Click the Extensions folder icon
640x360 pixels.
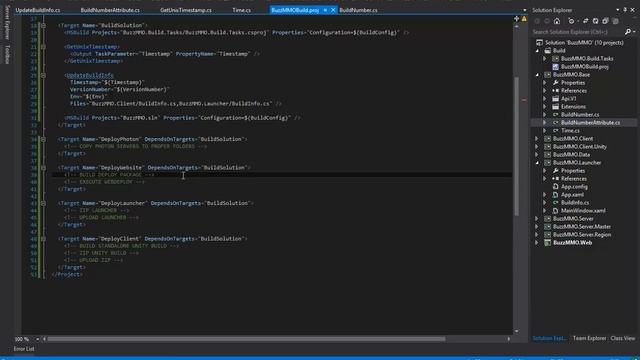pos(556,107)
